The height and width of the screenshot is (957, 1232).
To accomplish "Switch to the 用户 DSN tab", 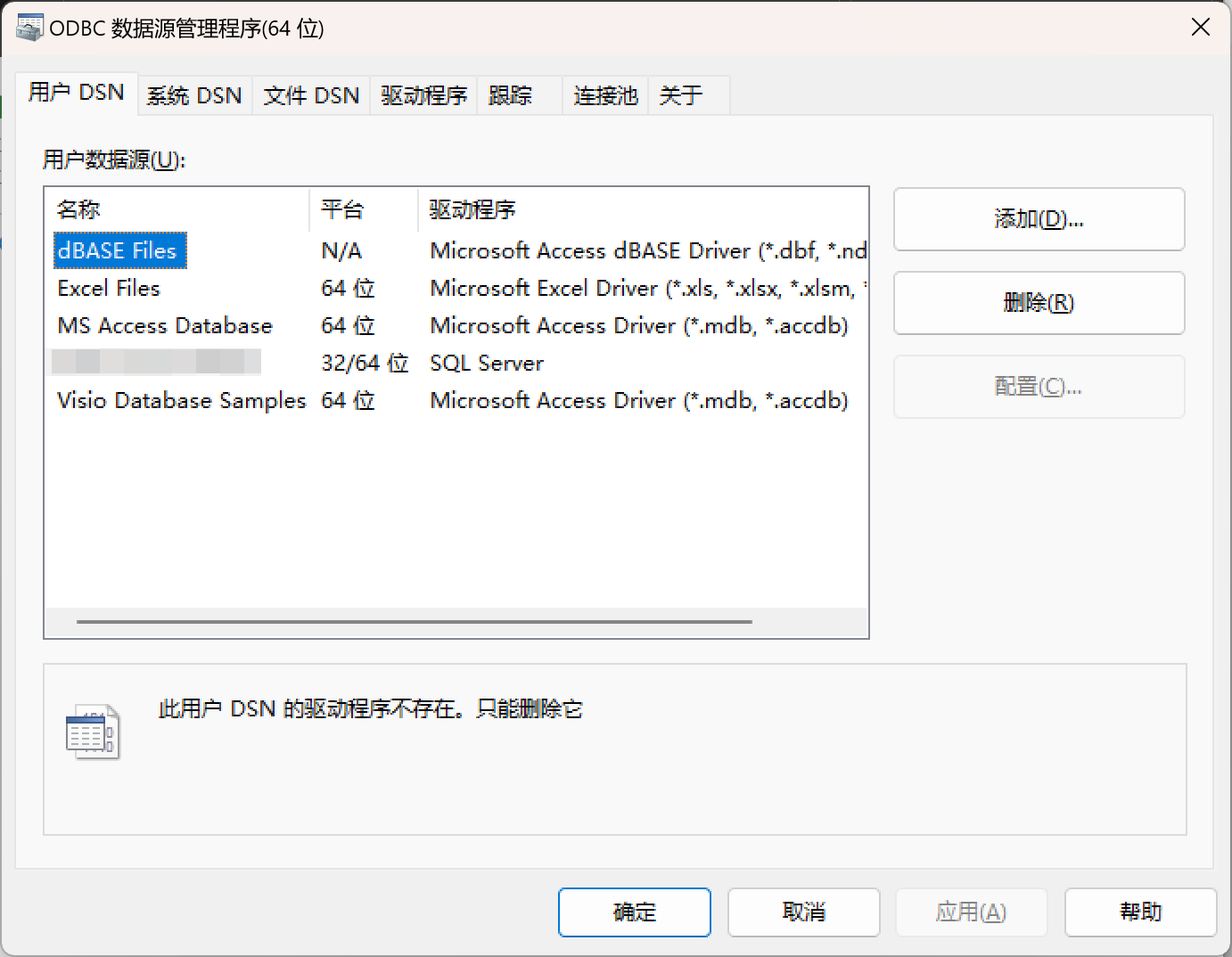I will pyautogui.click(x=77, y=93).
